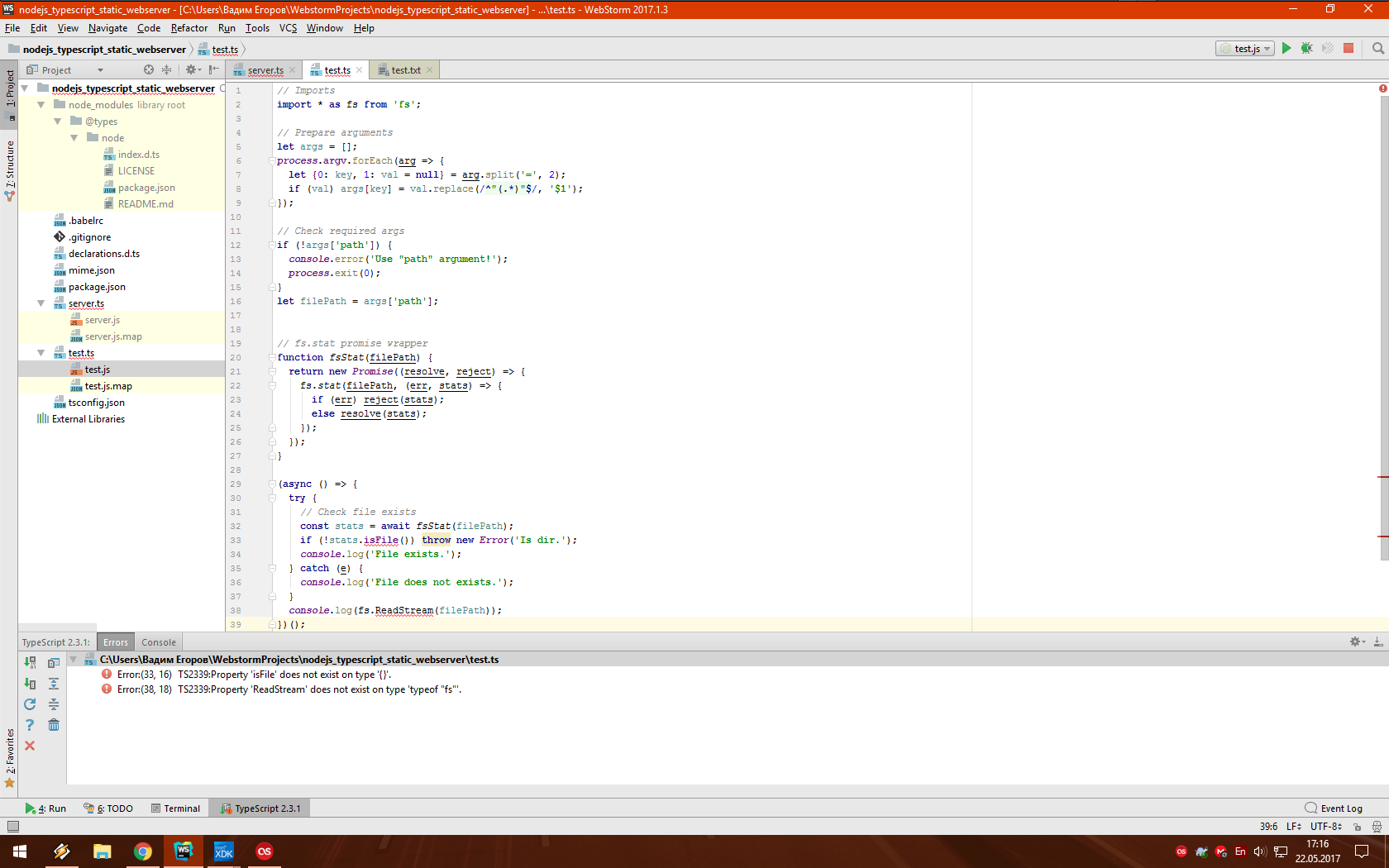Open Hector inspection icon in status bar
The height and width of the screenshot is (868, 1389).
pos(1377,826)
